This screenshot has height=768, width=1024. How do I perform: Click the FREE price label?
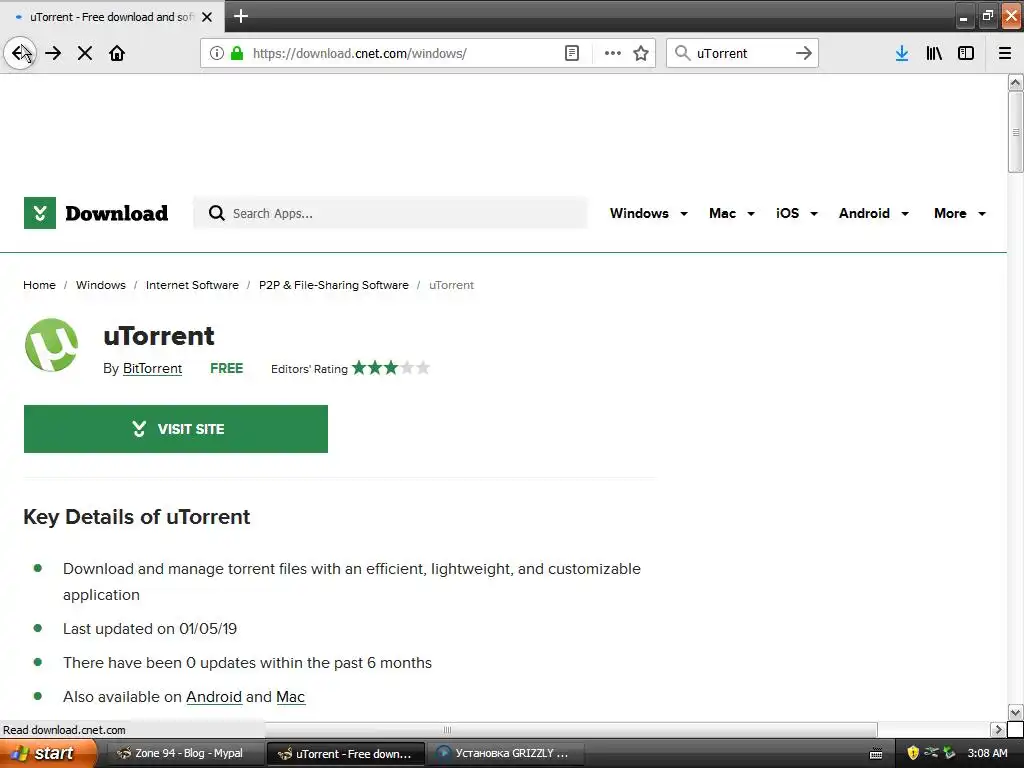[x=227, y=368]
